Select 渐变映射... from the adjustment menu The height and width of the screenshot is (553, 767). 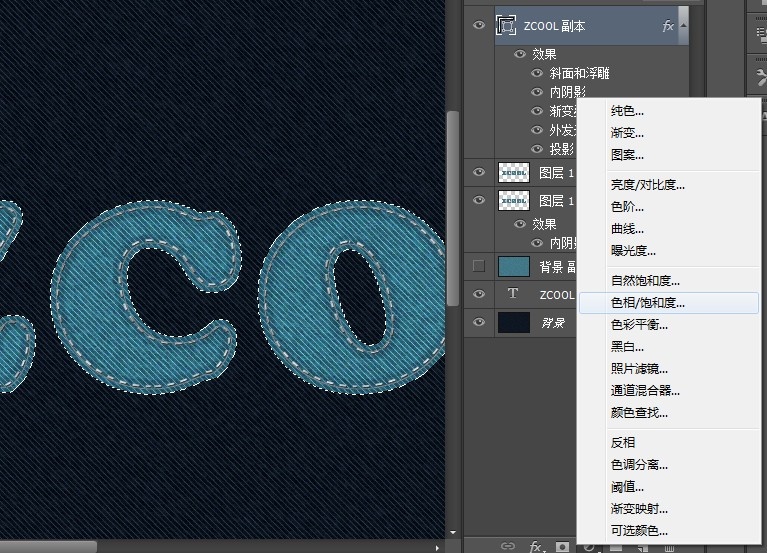pyautogui.click(x=640, y=508)
